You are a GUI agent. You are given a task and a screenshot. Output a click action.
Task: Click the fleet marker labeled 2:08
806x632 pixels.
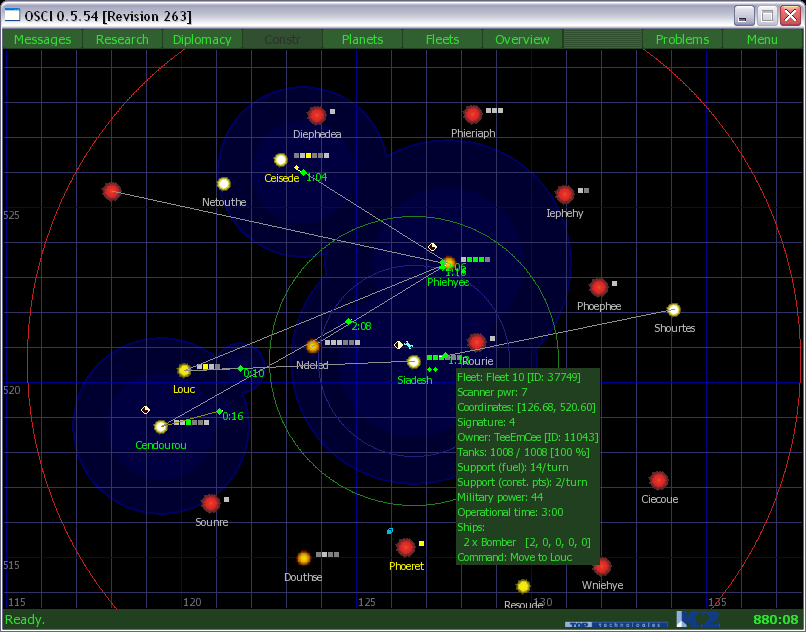[349, 322]
